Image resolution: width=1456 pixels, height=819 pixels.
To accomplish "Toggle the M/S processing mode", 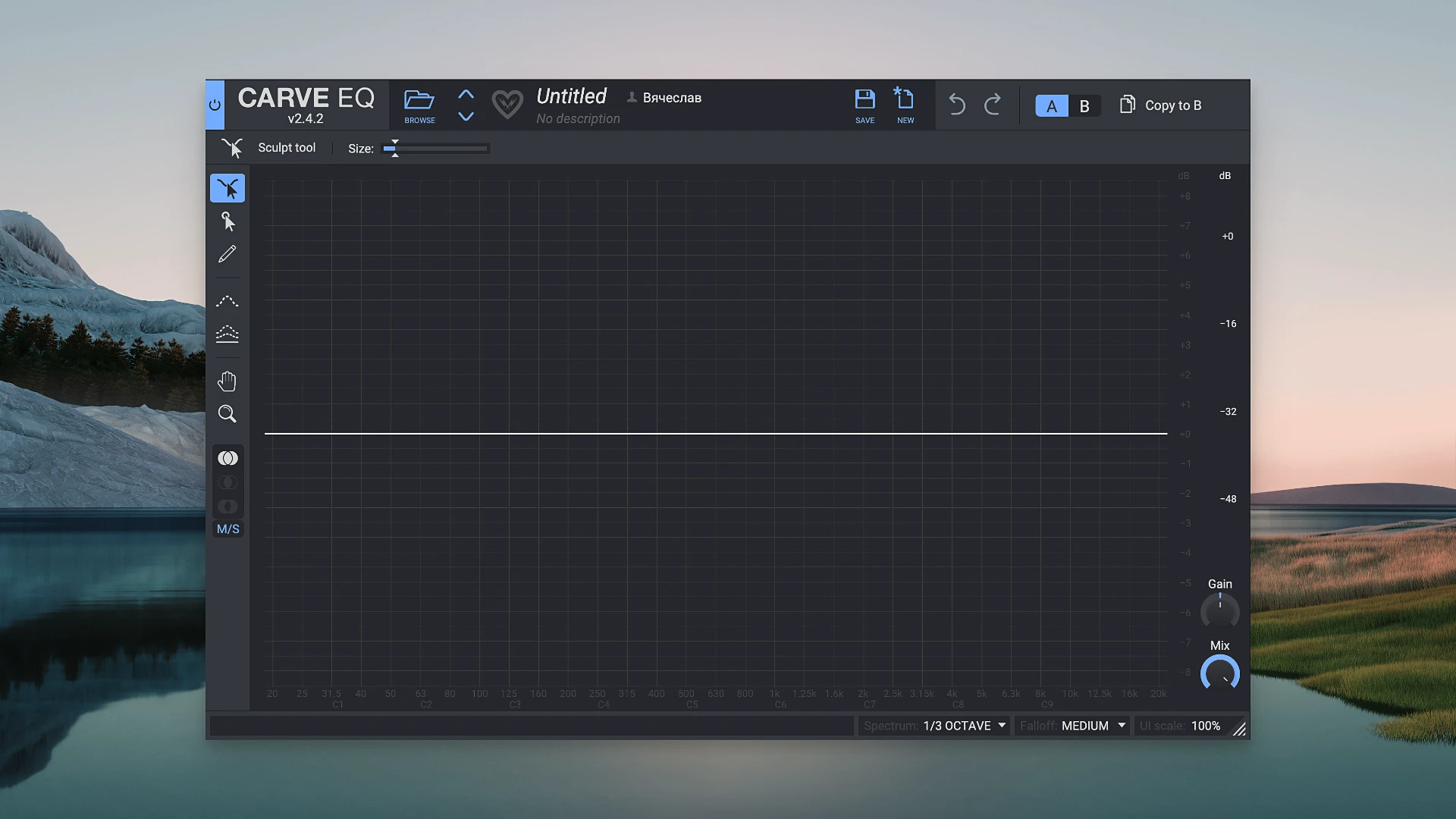I will coord(227,529).
